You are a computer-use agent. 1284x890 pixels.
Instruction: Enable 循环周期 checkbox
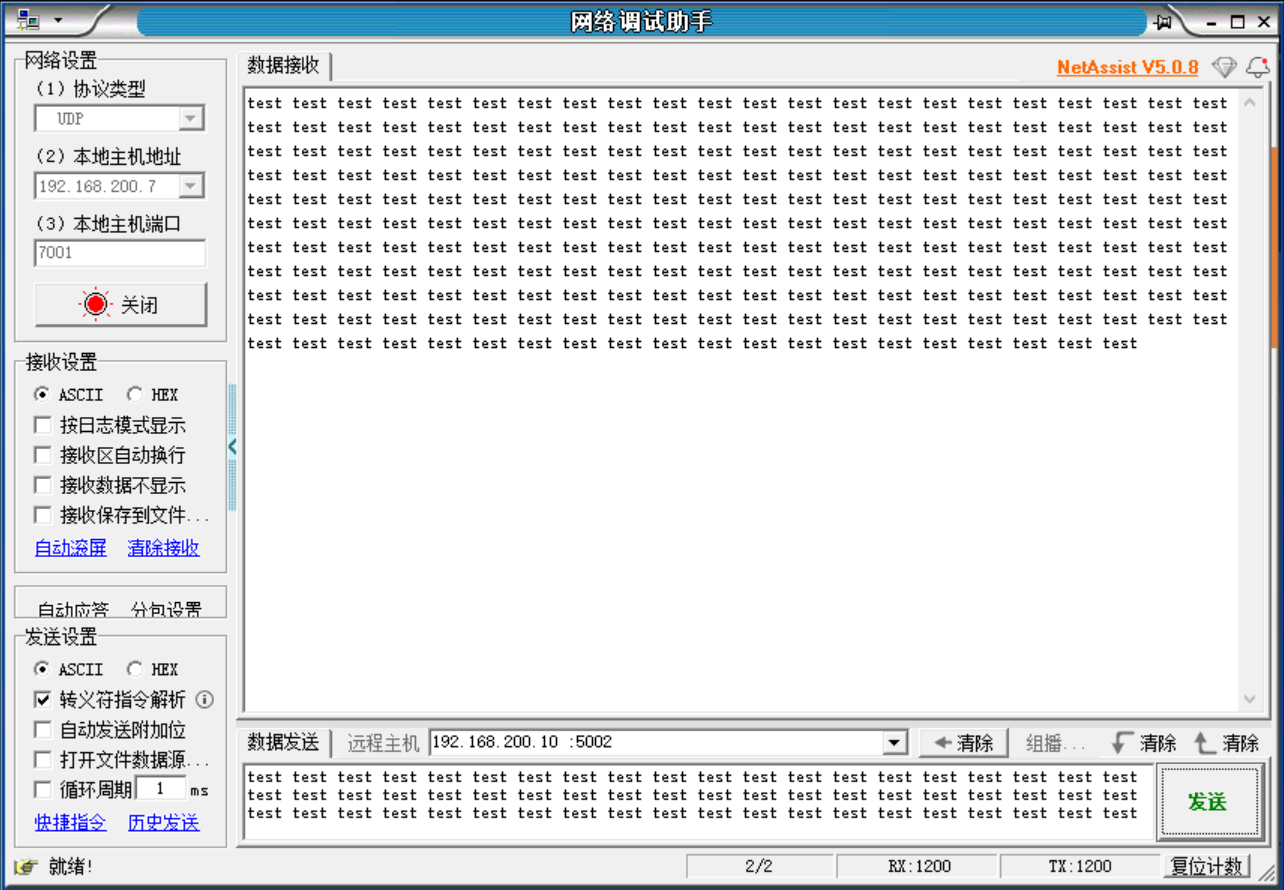[x=42, y=790]
